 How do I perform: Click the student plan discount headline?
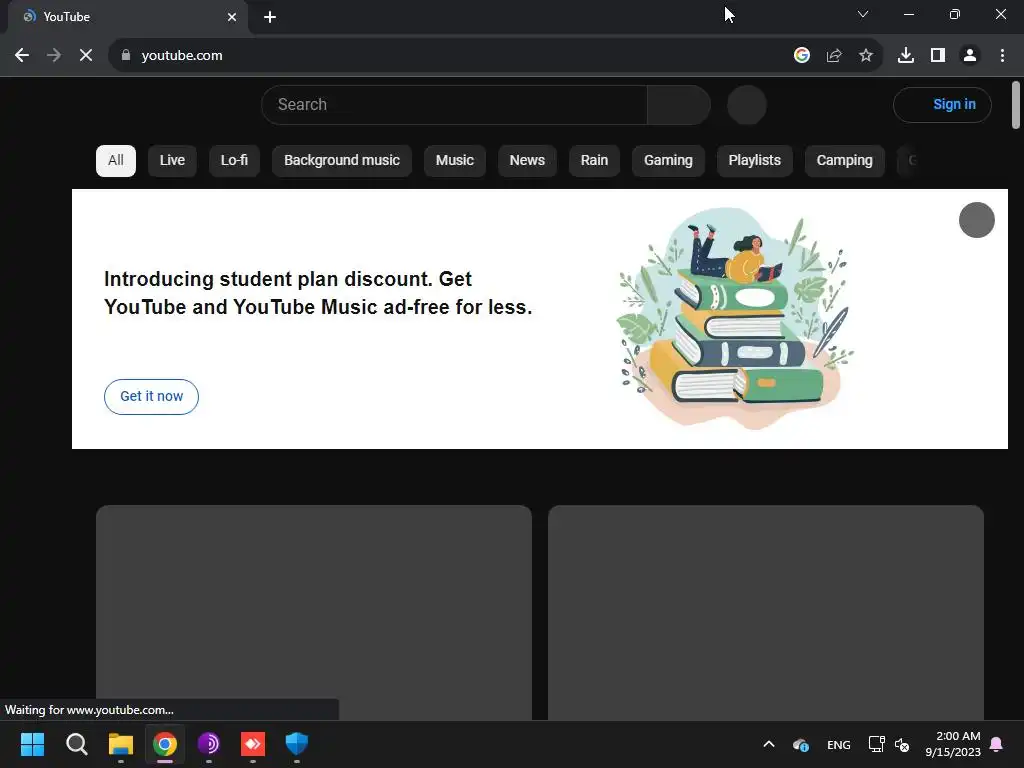318,293
